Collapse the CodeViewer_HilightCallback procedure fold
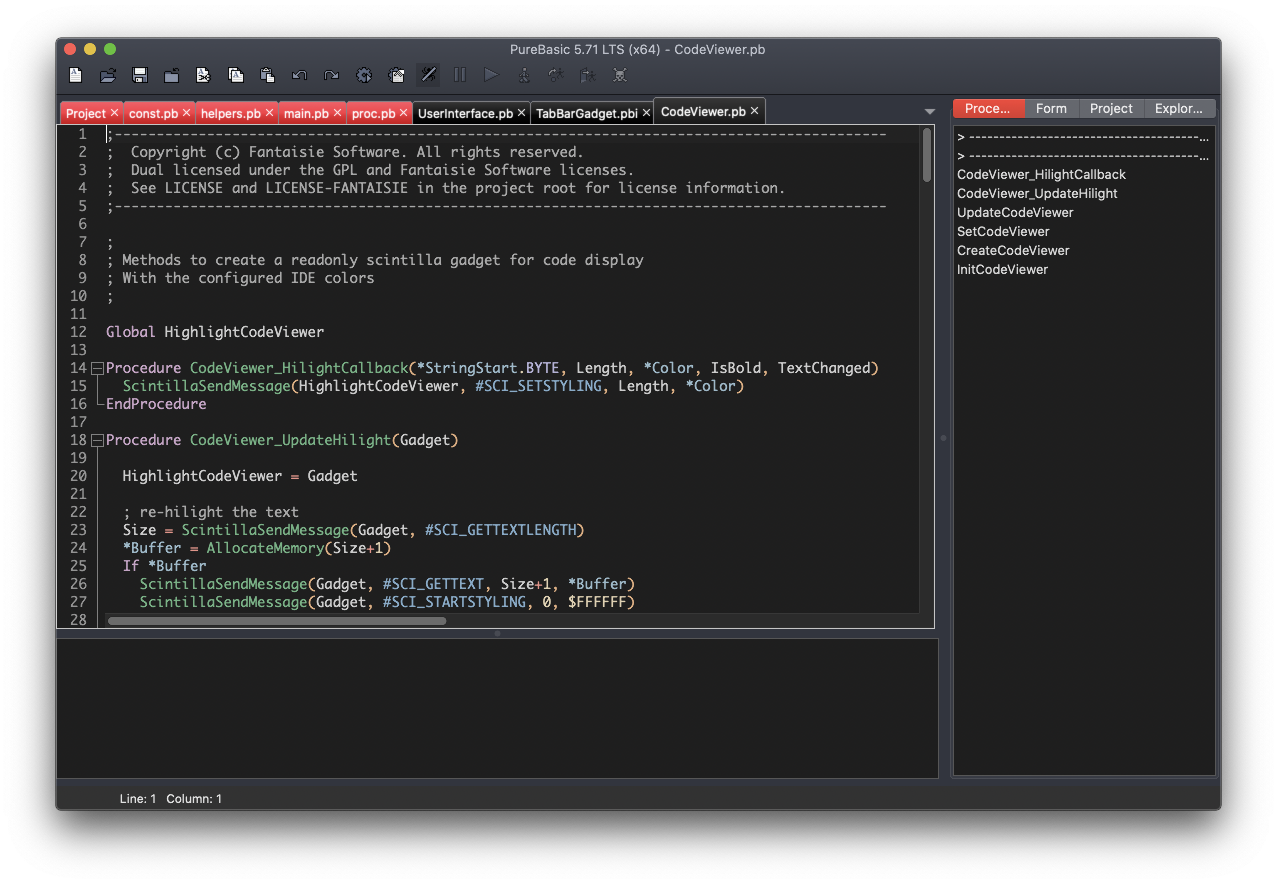The width and height of the screenshot is (1277, 884). (97, 368)
